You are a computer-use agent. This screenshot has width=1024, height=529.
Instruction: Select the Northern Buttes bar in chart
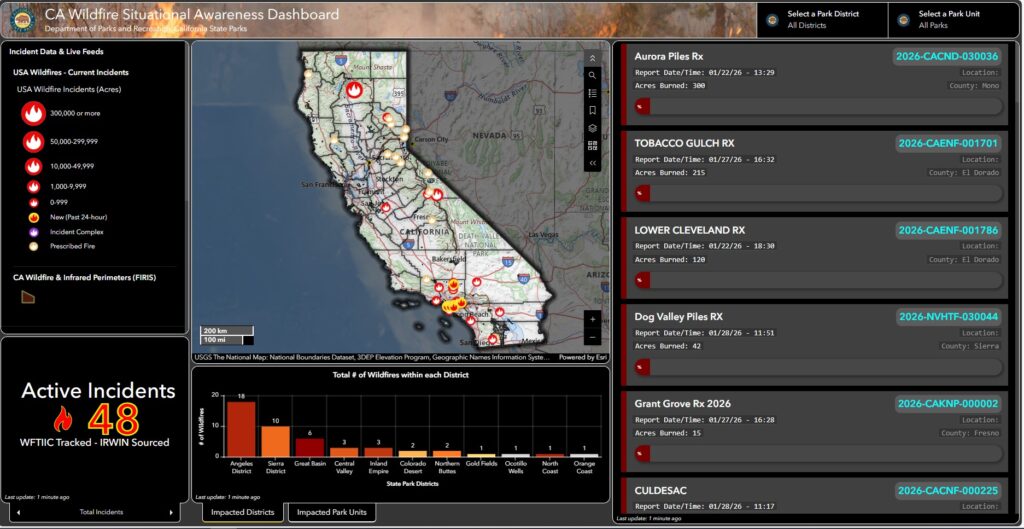[x=447, y=454]
